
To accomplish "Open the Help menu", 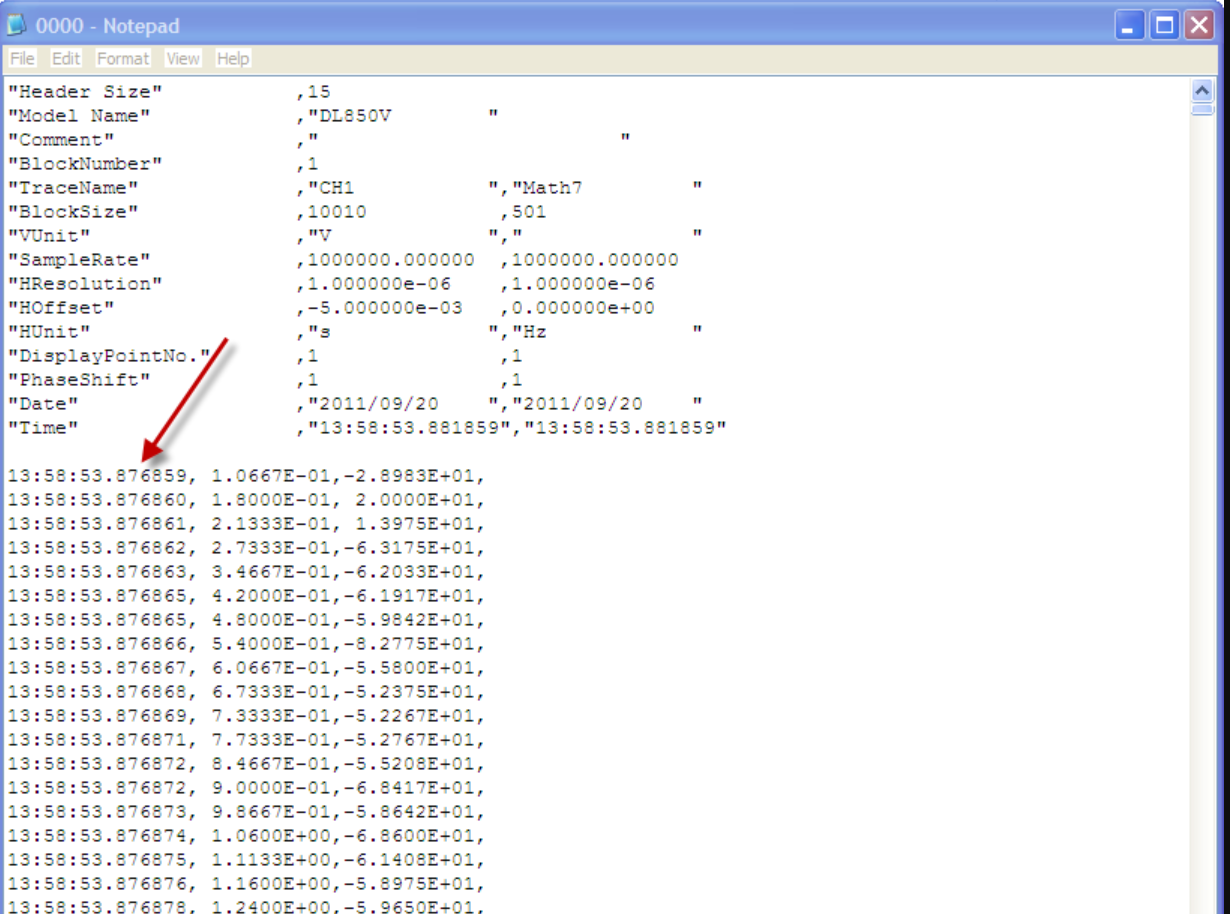I will (x=233, y=59).
